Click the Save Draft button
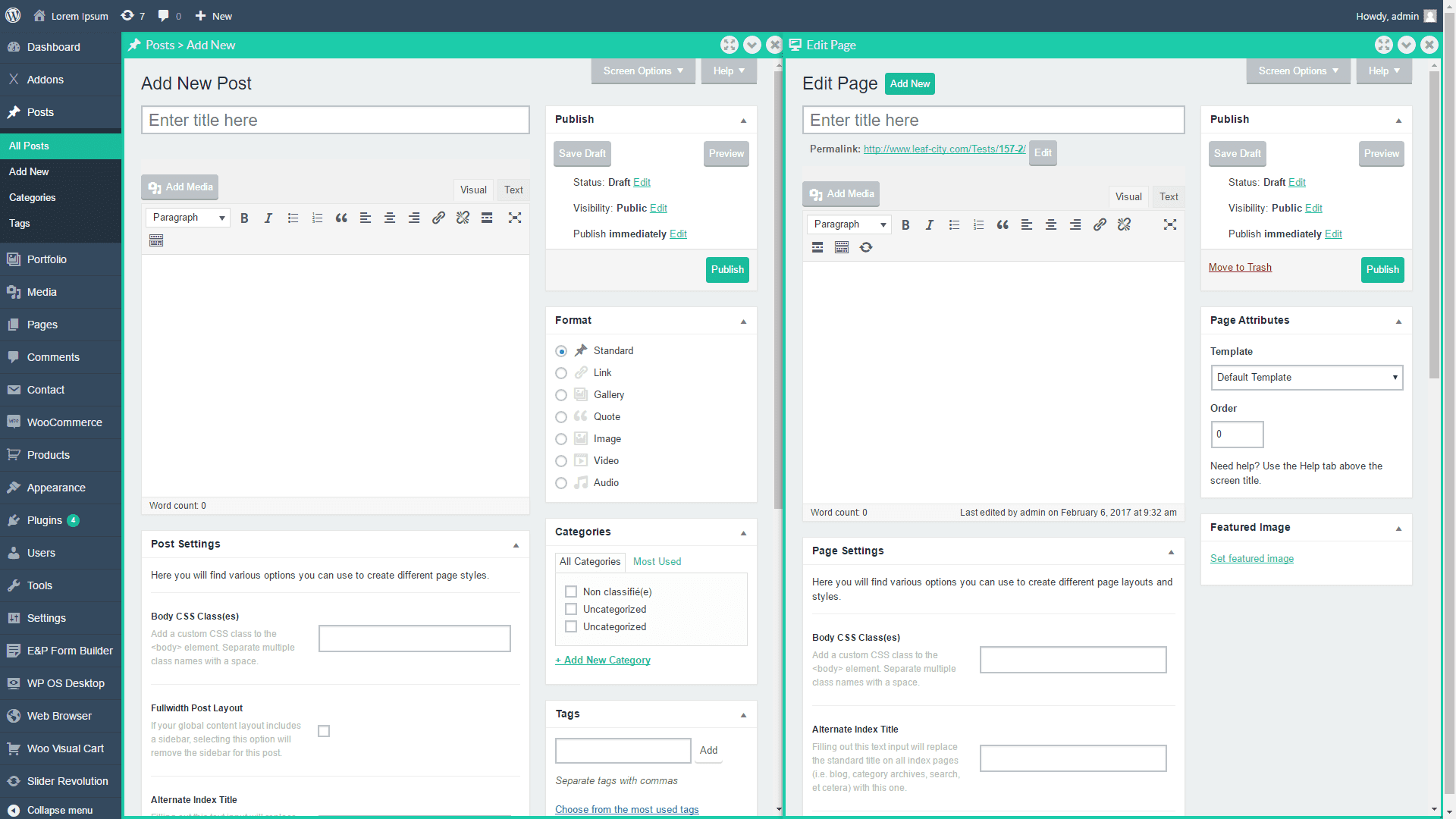The image size is (1456, 819). point(582,153)
